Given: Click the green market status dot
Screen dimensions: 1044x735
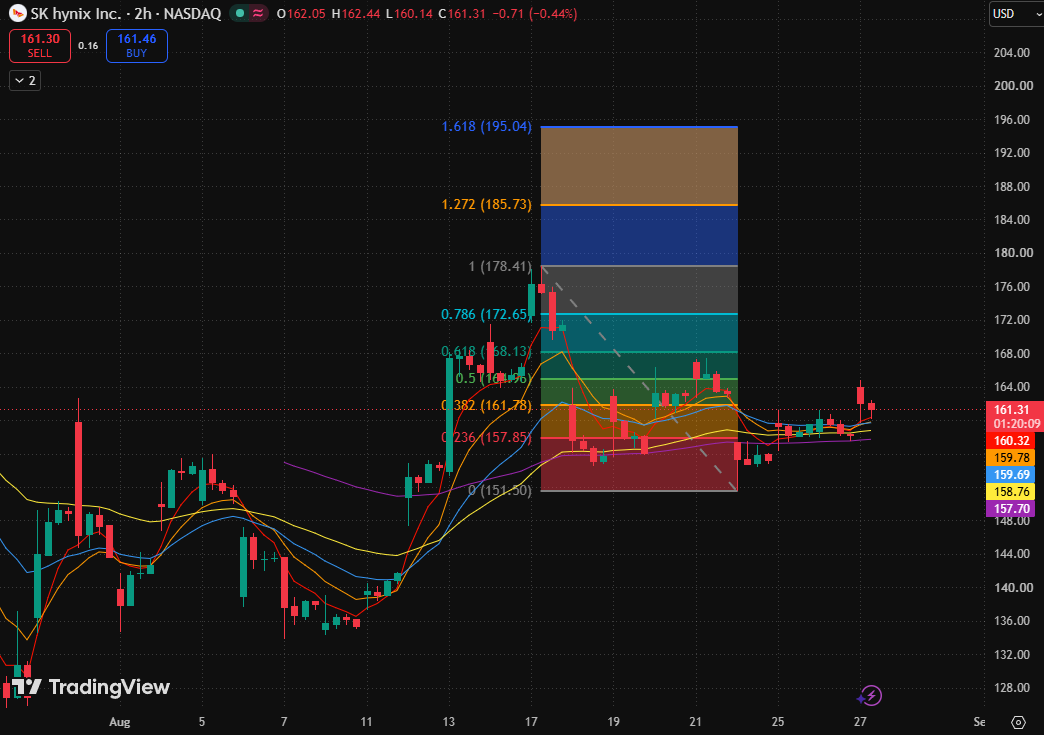Looking at the screenshot, I should tap(240, 13).
